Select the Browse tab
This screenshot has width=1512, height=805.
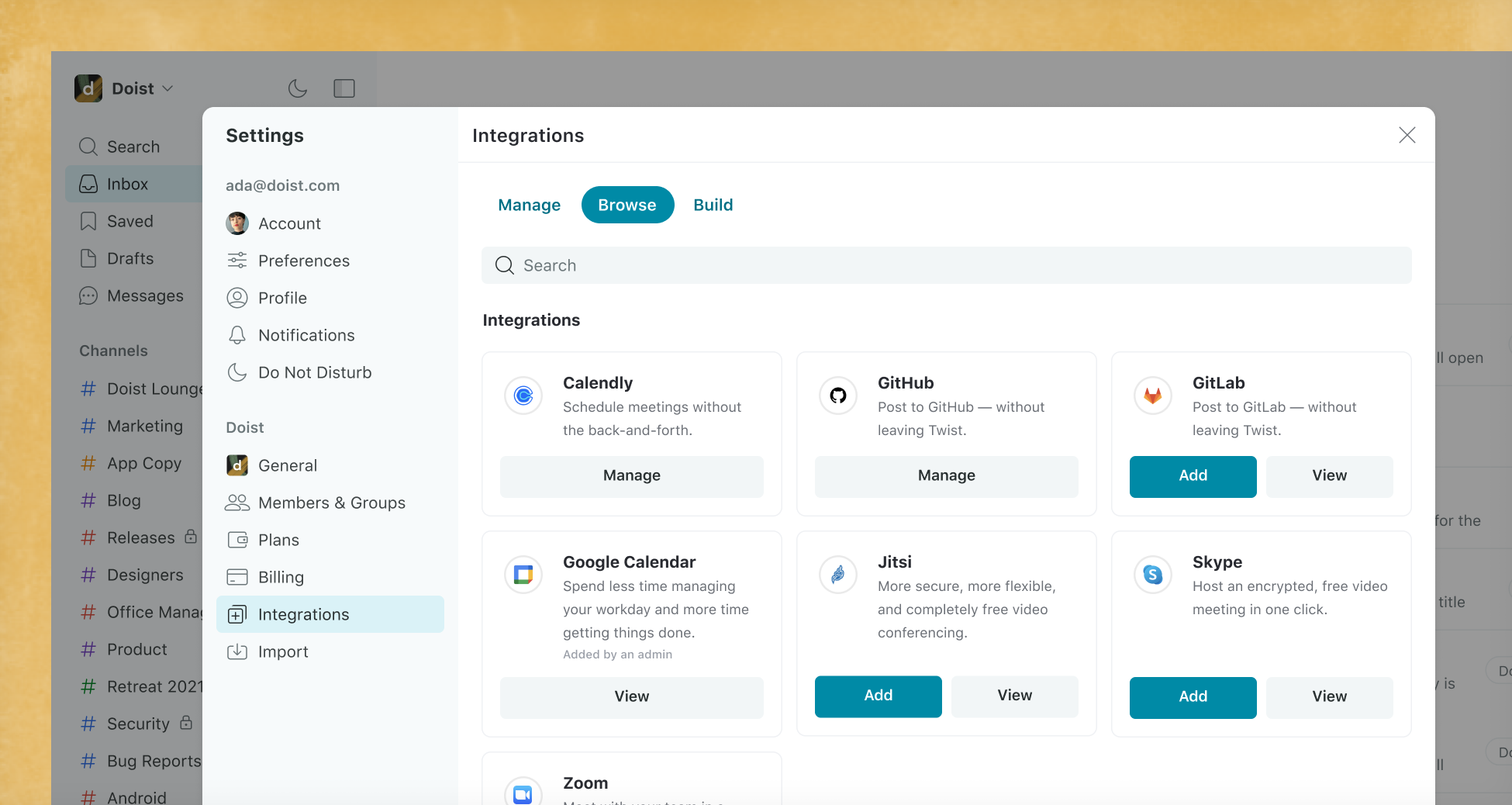627,205
